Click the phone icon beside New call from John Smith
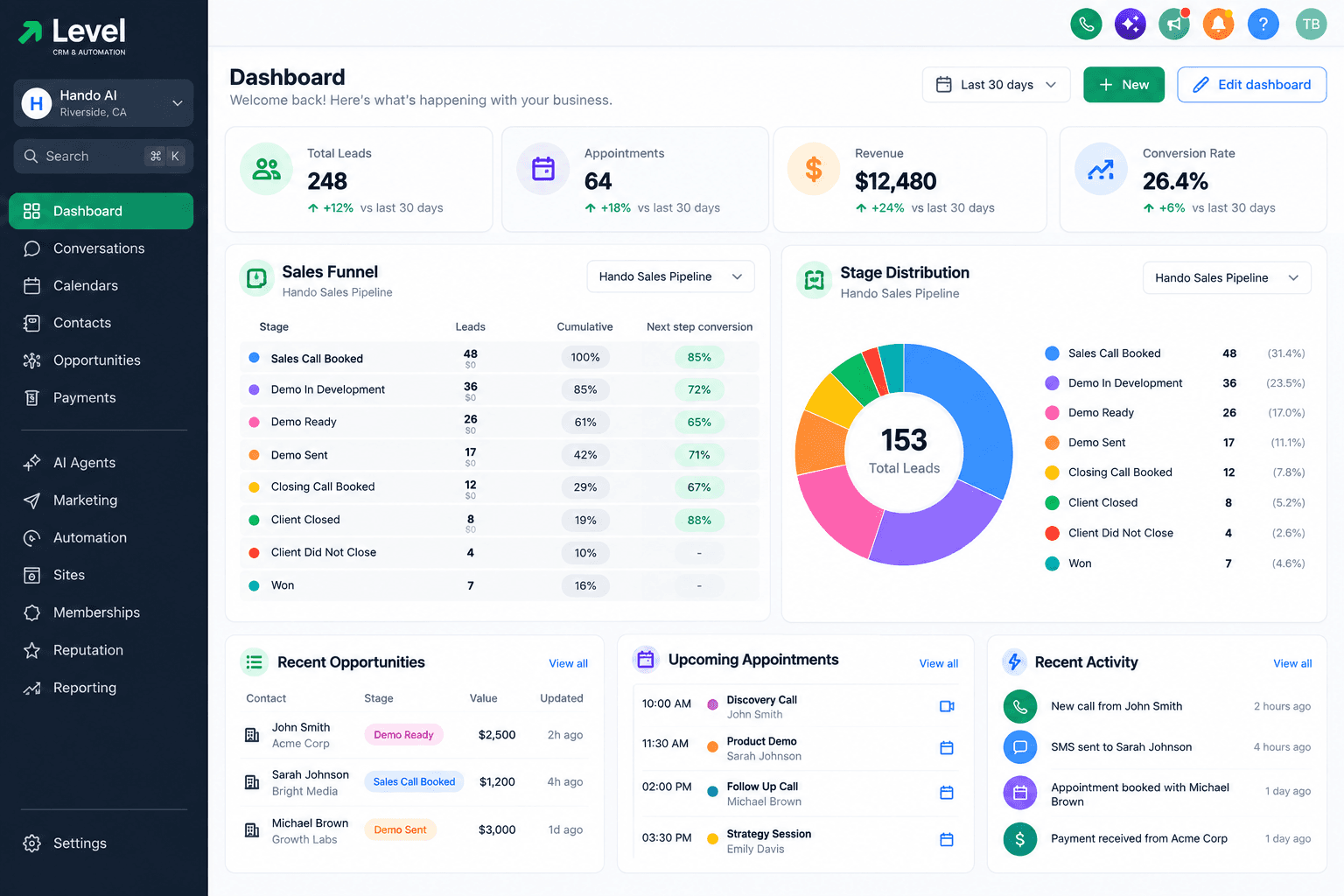1344x896 pixels. coord(1020,706)
